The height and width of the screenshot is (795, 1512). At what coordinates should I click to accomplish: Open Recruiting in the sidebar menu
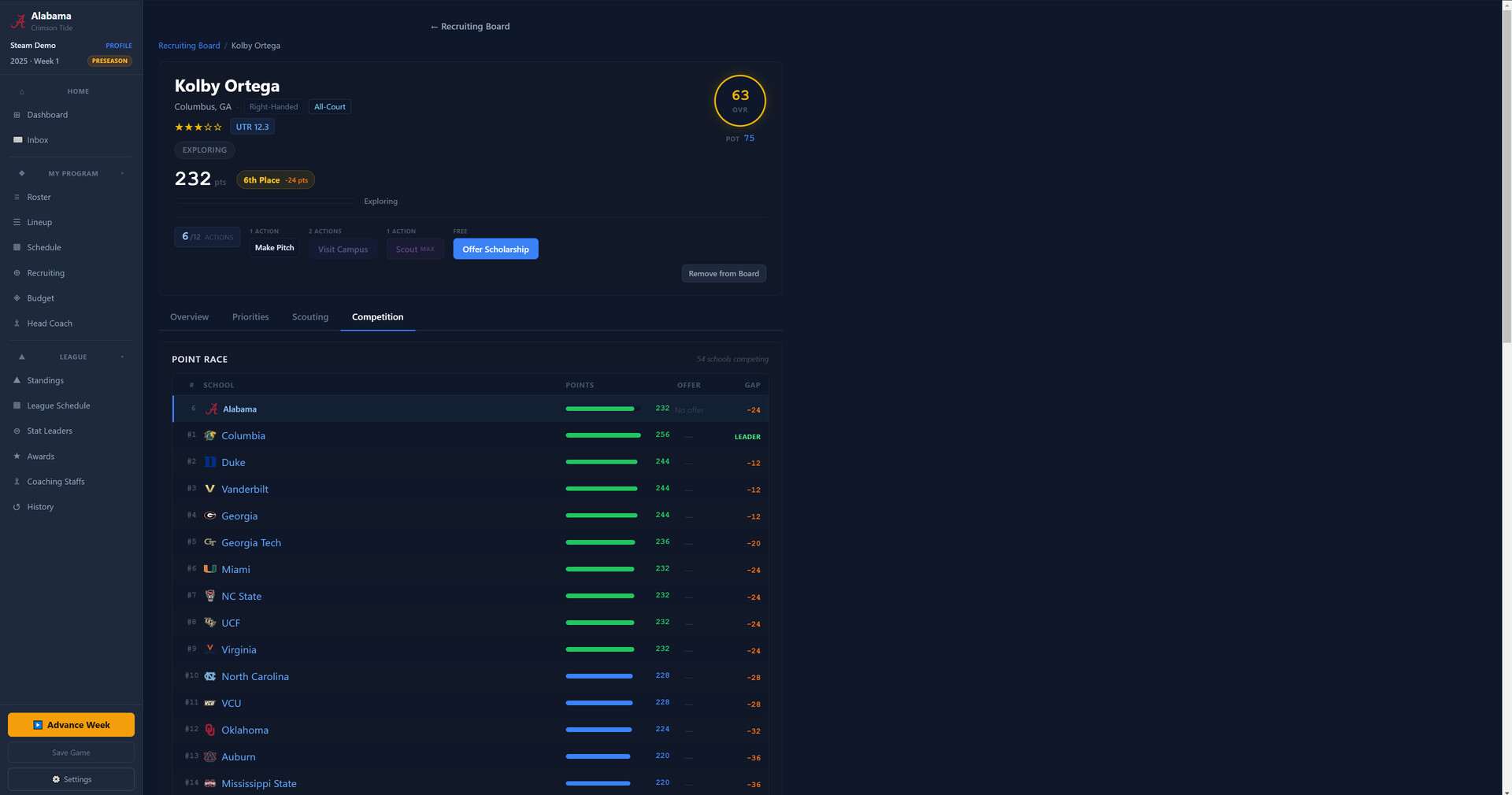pyautogui.click(x=46, y=273)
